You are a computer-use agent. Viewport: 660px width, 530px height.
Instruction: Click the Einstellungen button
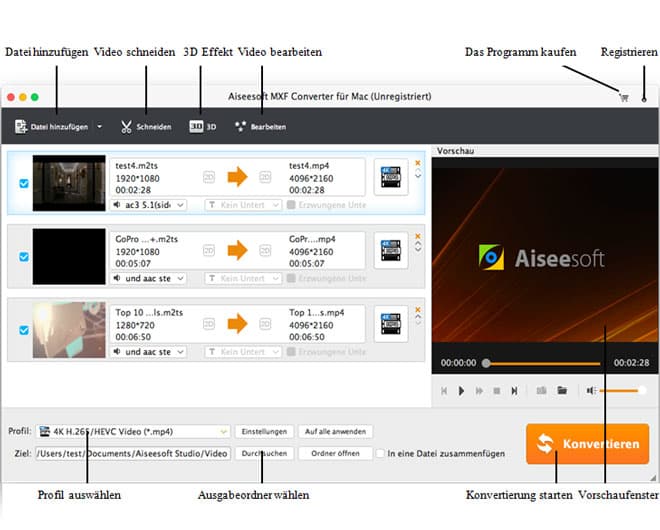[263, 432]
